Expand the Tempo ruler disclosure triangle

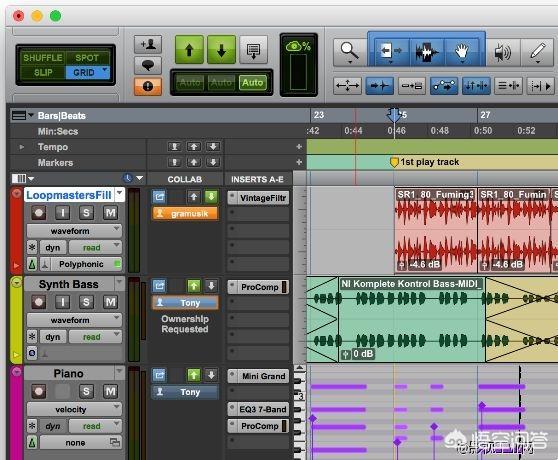click(22, 147)
